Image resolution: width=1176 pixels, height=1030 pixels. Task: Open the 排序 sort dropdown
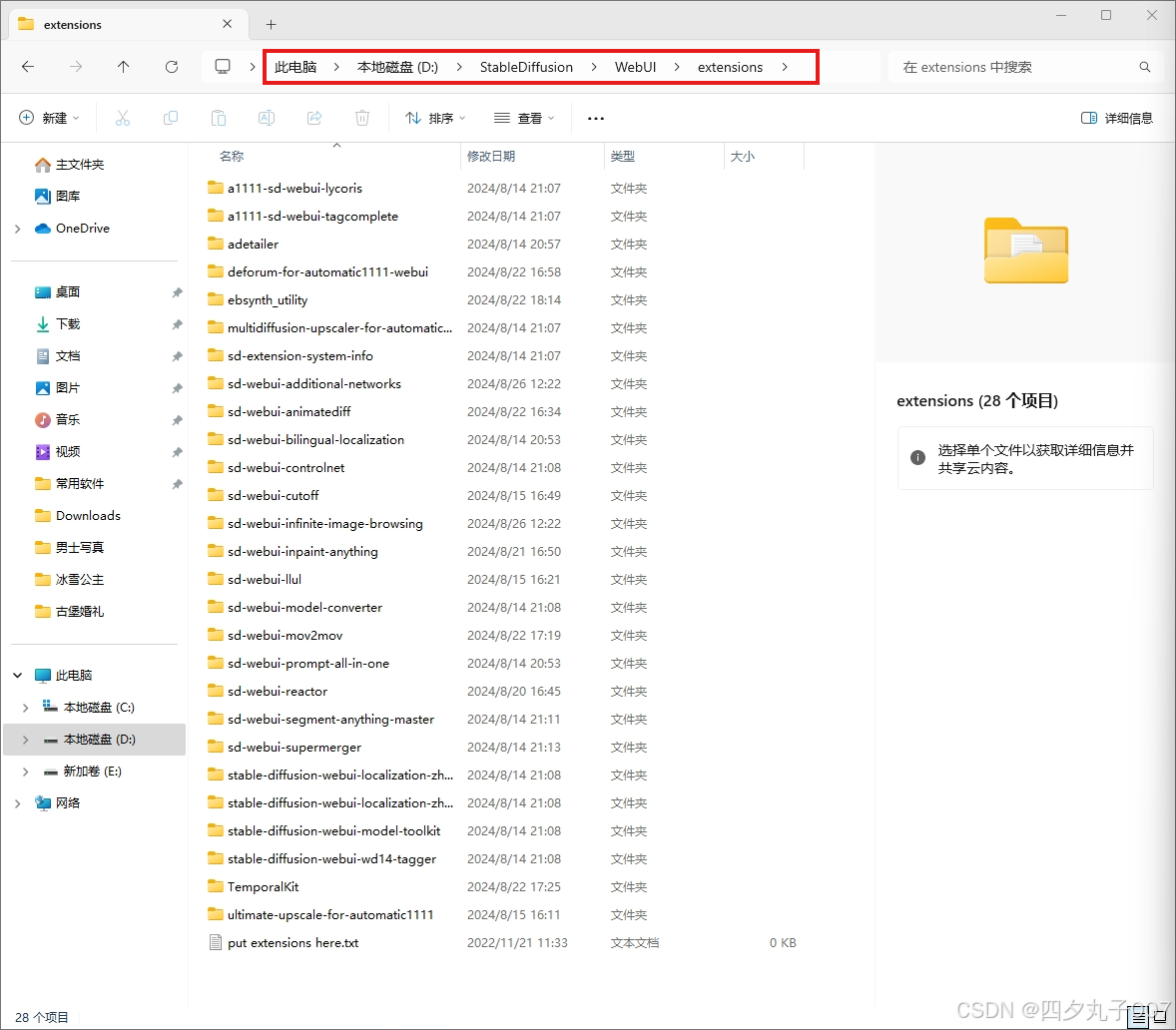click(x=435, y=118)
